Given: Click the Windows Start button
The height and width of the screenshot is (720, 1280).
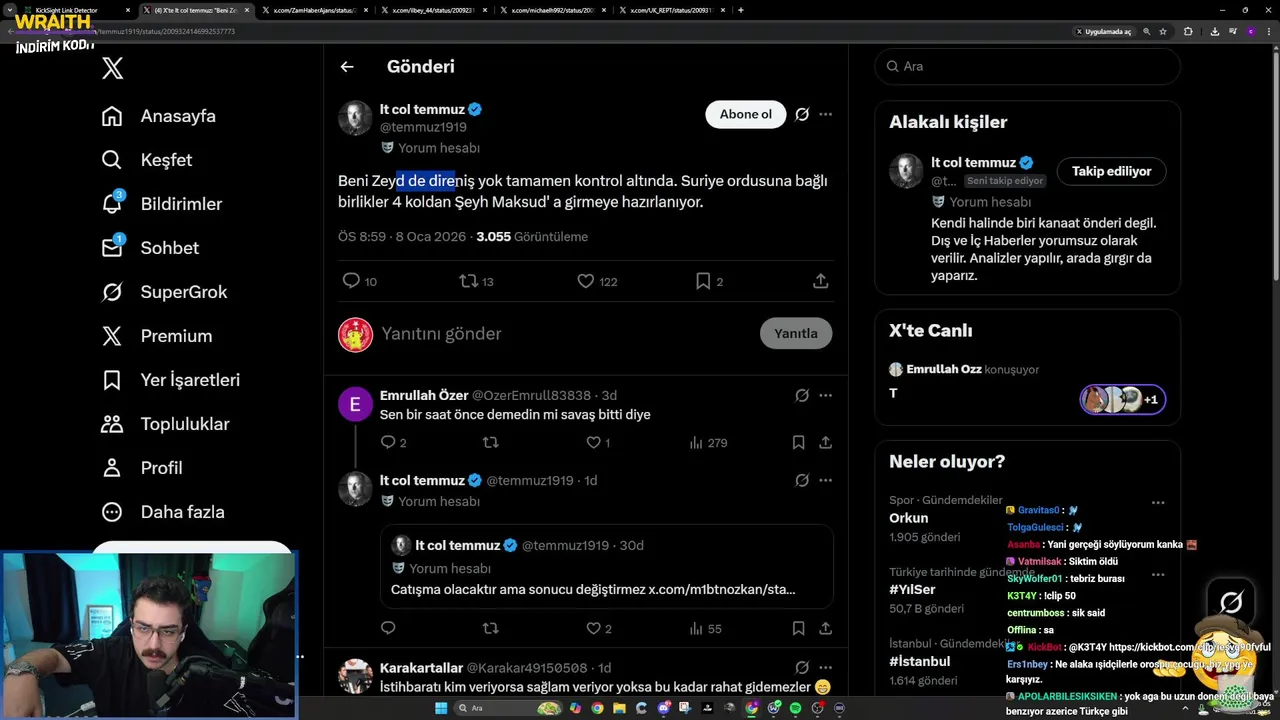Looking at the screenshot, I should coord(439,708).
